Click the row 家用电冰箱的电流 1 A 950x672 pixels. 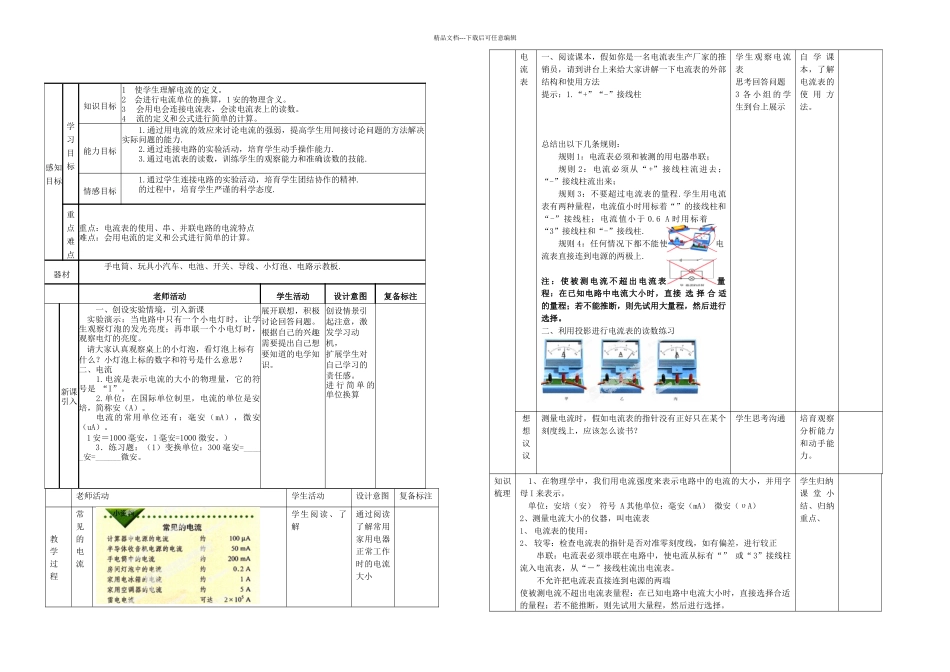tap(178, 579)
